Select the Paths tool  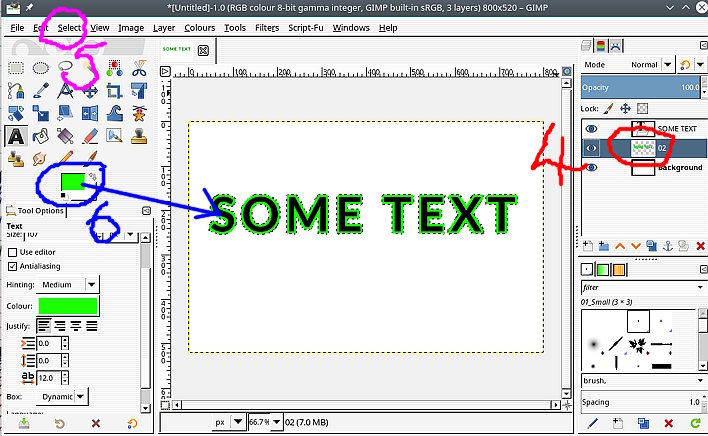(x=16, y=91)
